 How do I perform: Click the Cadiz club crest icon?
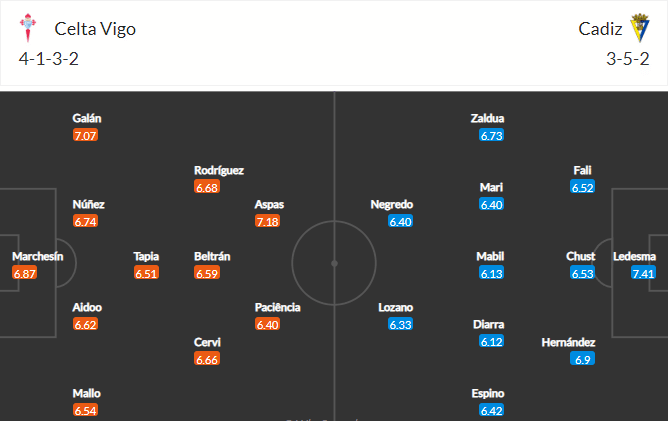click(x=639, y=28)
